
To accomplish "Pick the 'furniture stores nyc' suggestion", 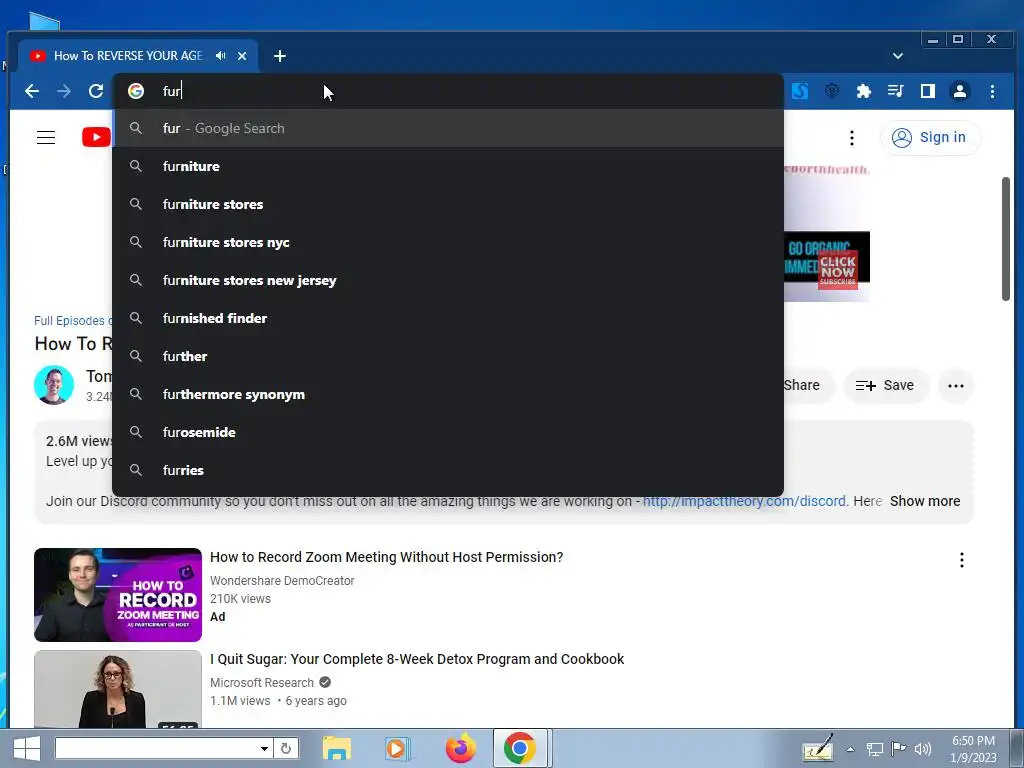I will coord(448,242).
